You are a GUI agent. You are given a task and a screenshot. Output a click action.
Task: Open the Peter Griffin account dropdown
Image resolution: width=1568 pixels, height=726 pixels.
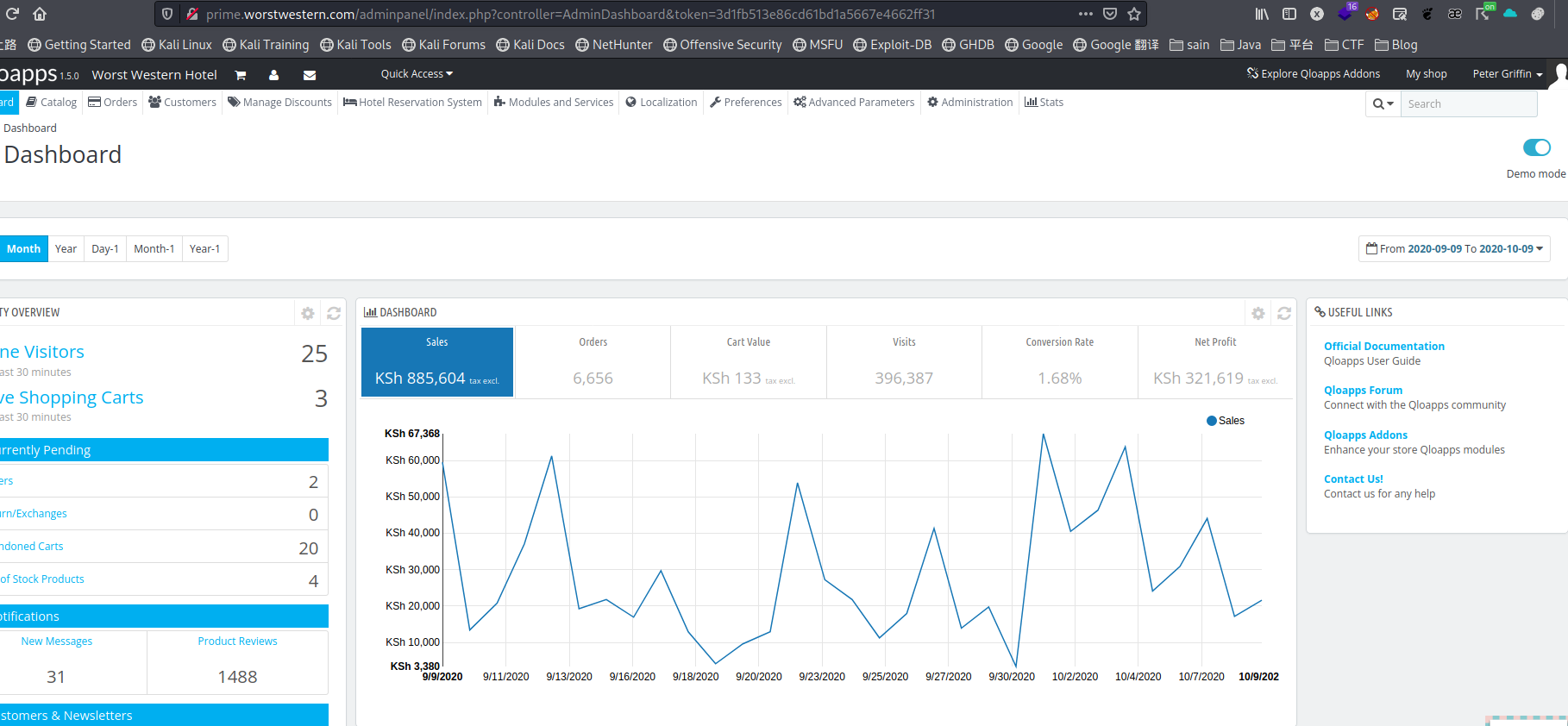1508,74
